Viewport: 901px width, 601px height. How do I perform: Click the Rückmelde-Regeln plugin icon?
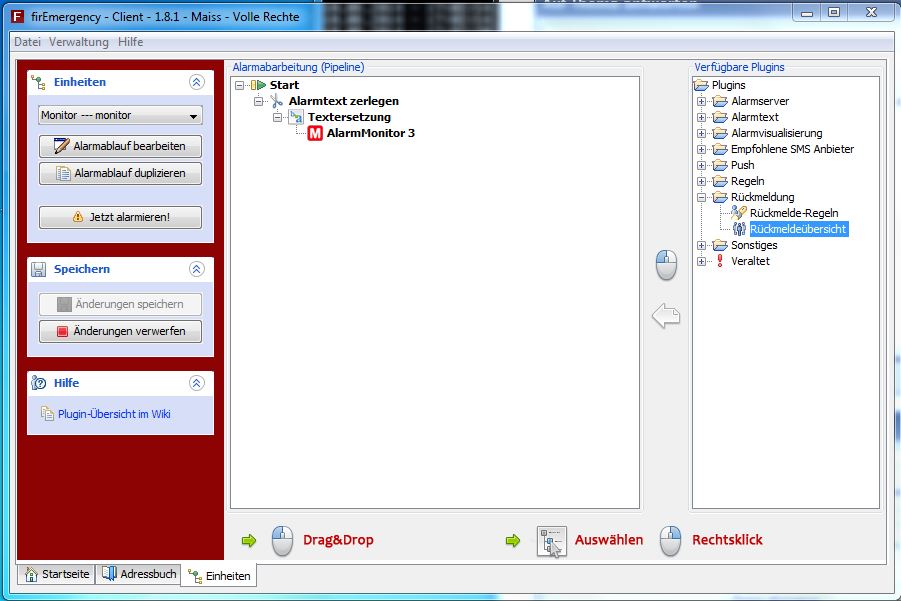click(739, 213)
